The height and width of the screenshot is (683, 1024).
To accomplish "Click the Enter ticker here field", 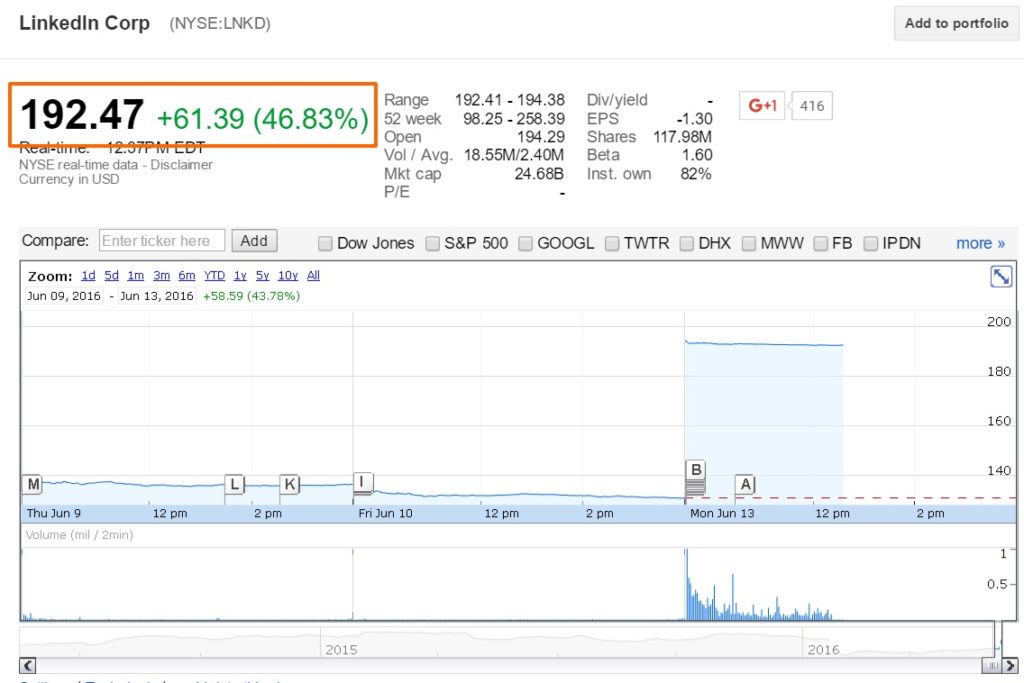I will [162, 241].
